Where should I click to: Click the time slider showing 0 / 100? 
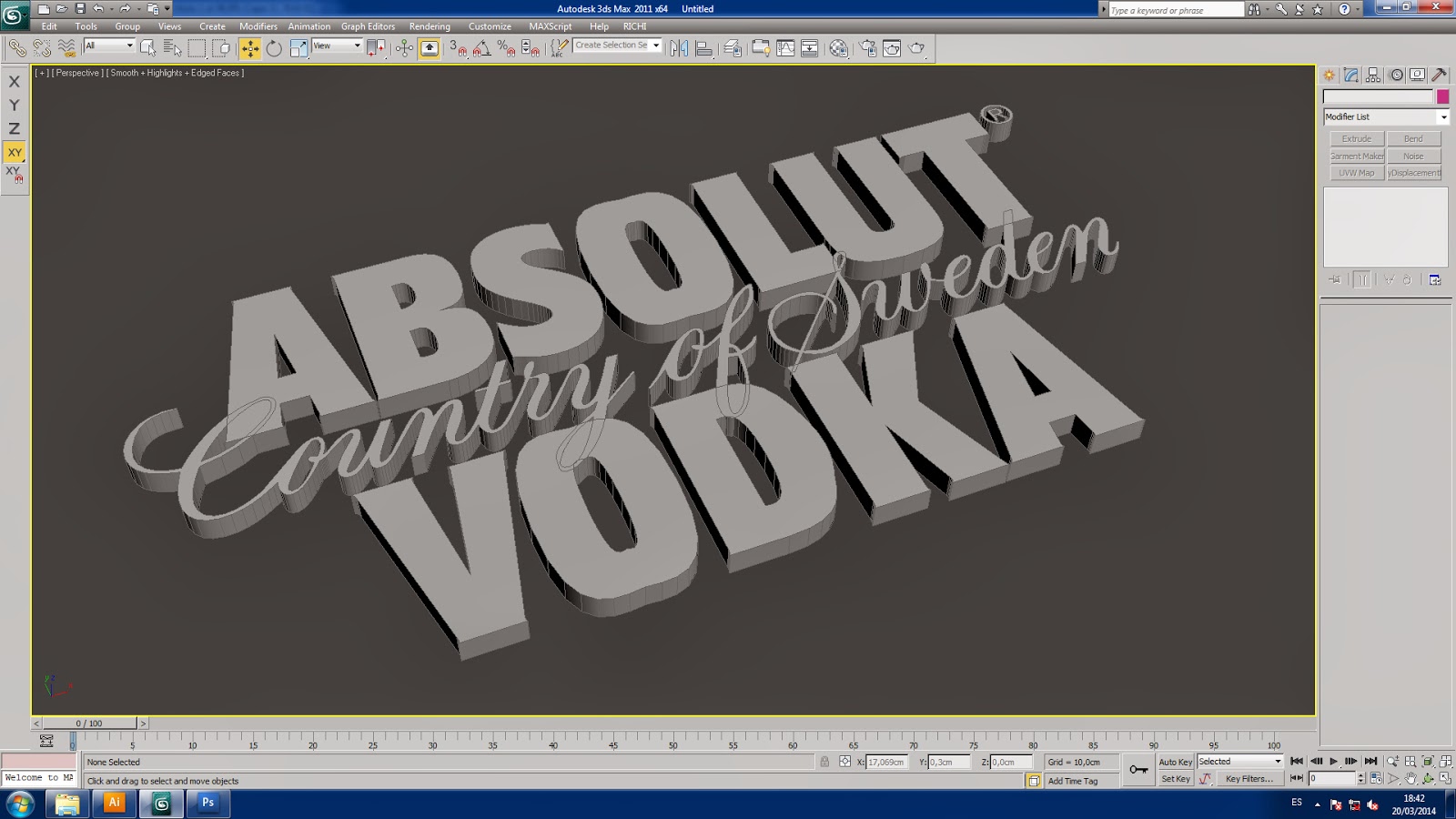[x=89, y=723]
